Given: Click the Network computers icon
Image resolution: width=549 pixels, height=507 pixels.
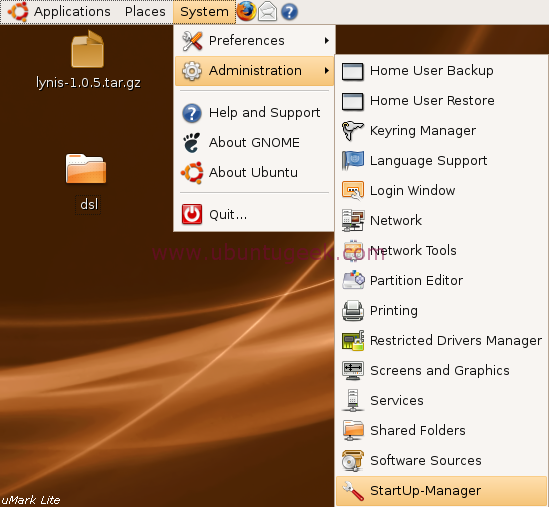Looking at the screenshot, I should pyautogui.click(x=353, y=221).
